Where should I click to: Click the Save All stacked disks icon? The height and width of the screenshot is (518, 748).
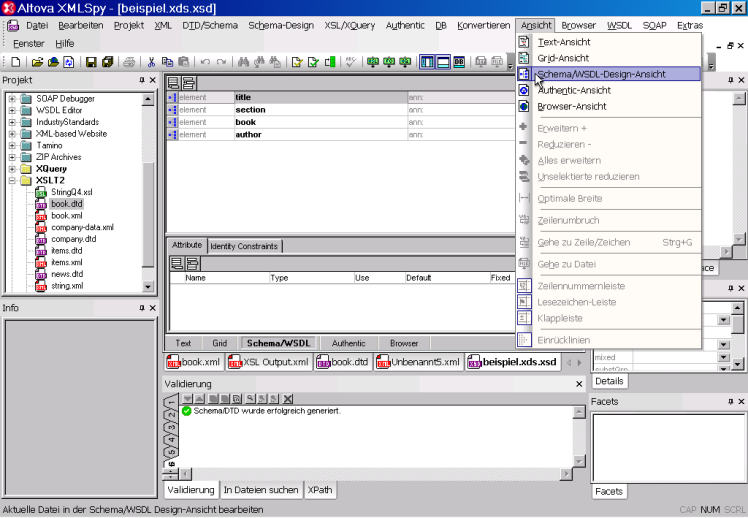pyautogui.click(x=107, y=62)
